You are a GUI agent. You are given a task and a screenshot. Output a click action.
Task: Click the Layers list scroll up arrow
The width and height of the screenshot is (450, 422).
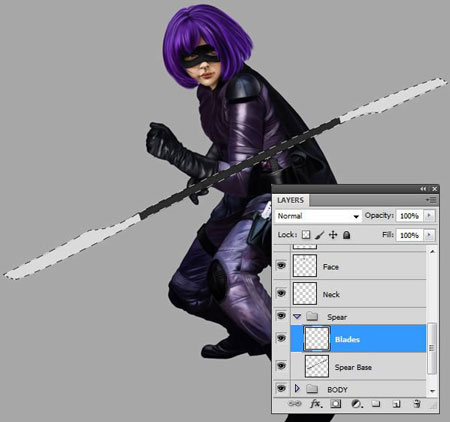pyautogui.click(x=432, y=251)
